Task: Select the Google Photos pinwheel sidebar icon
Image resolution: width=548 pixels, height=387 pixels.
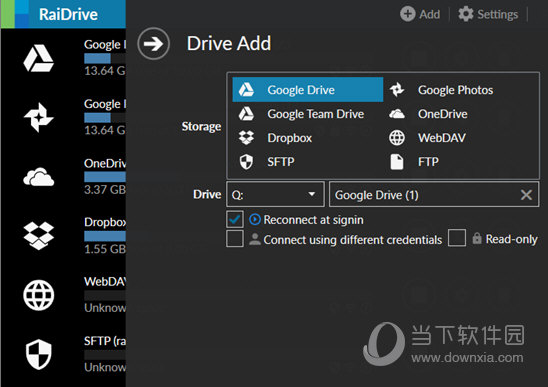Action: click(x=38, y=117)
